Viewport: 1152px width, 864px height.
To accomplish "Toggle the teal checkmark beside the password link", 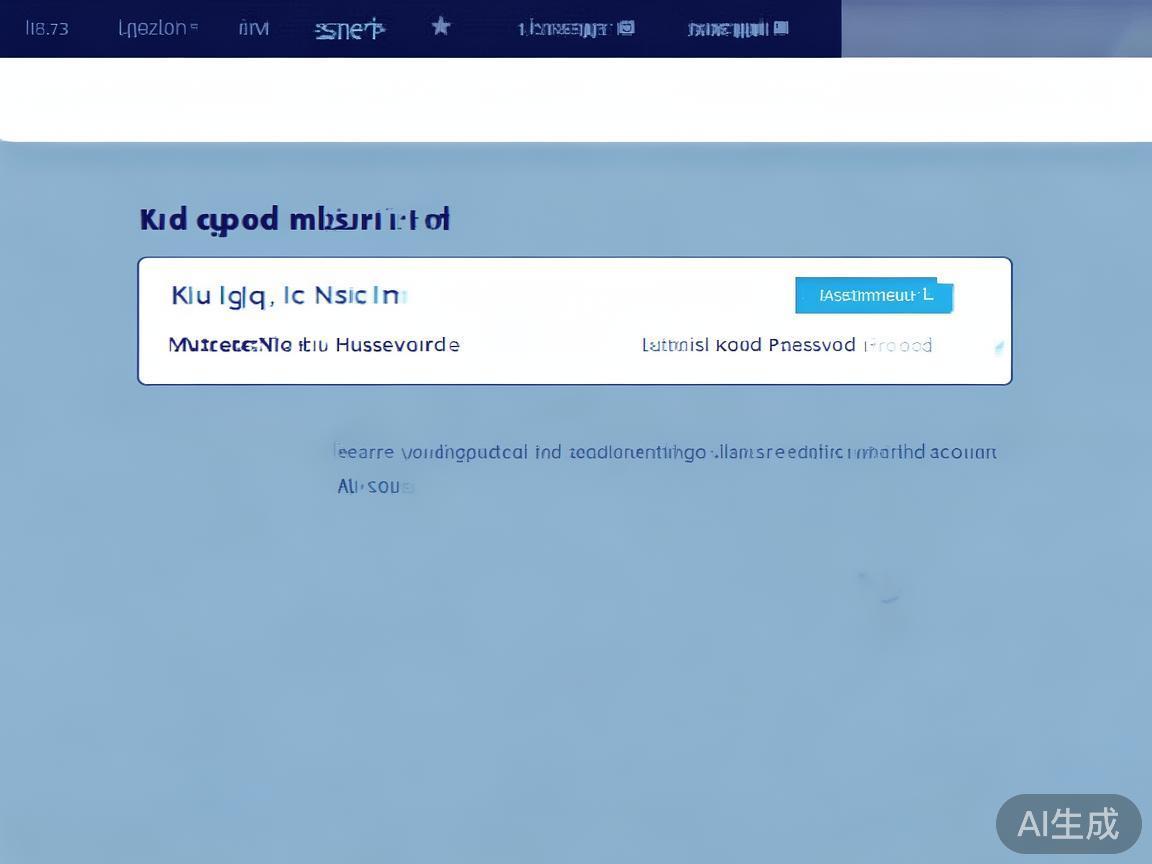I will point(998,347).
